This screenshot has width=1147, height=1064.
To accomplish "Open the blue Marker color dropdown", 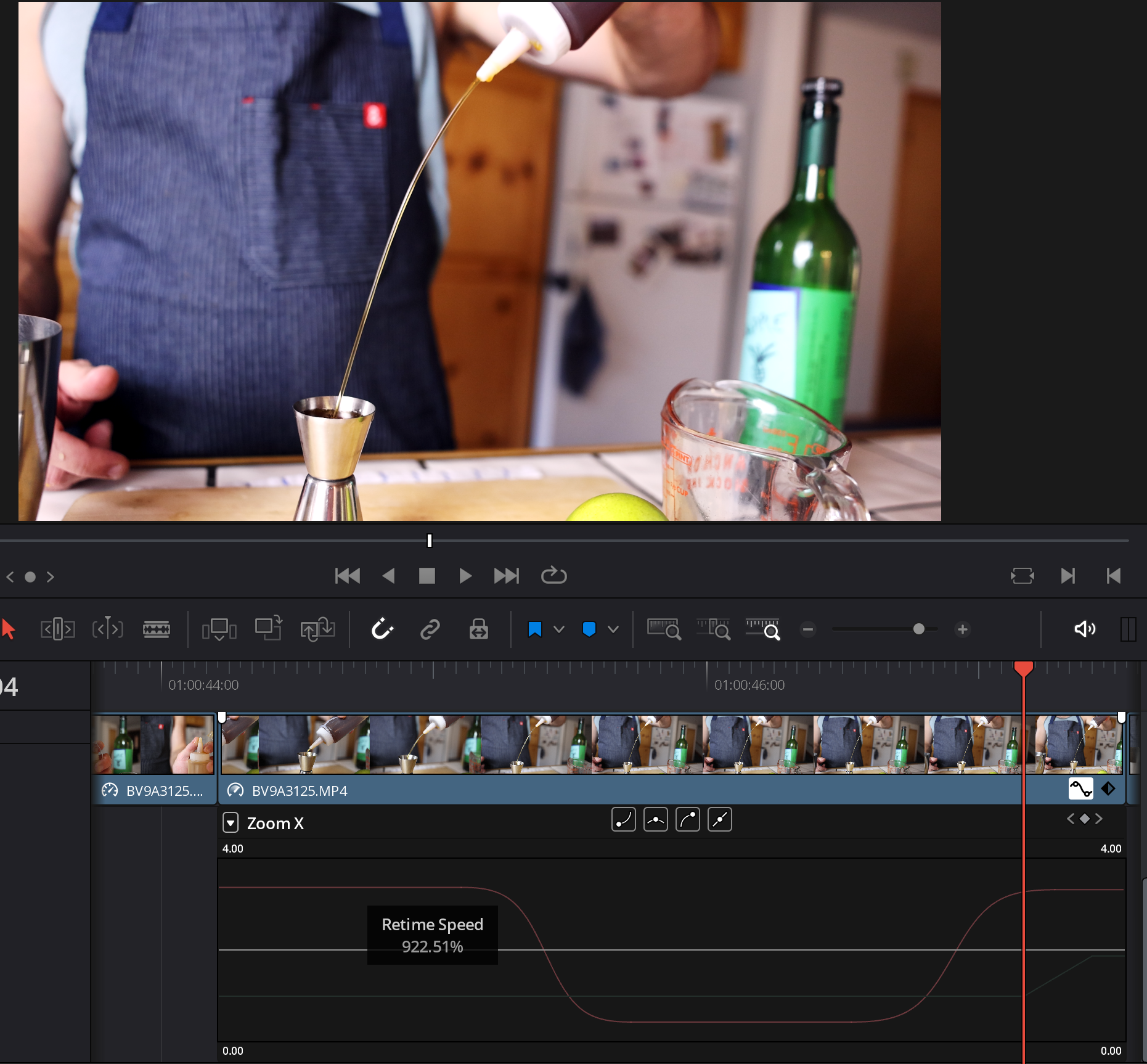I will 613,629.
